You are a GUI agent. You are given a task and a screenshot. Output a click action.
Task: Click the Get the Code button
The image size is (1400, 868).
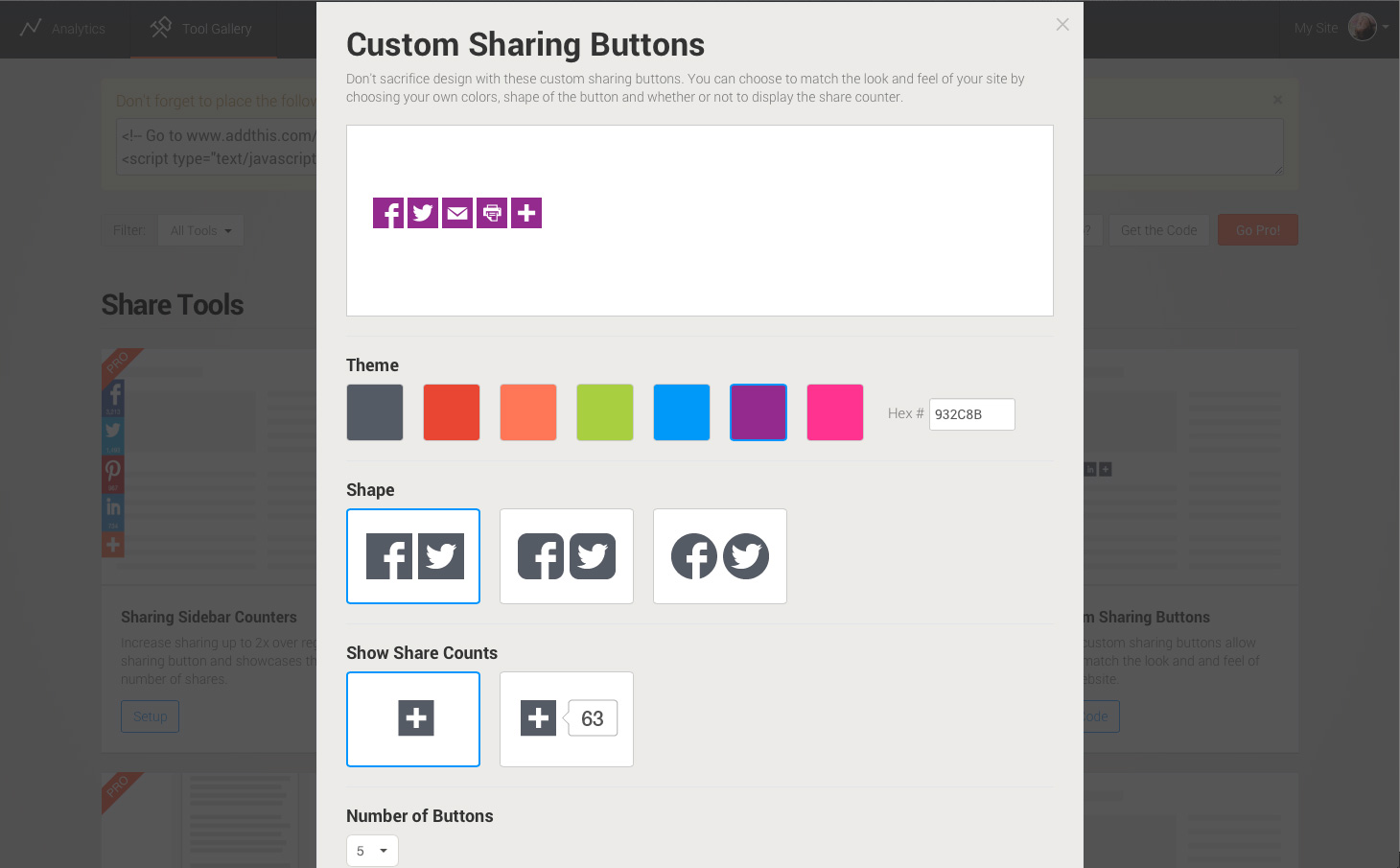pyautogui.click(x=1158, y=230)
